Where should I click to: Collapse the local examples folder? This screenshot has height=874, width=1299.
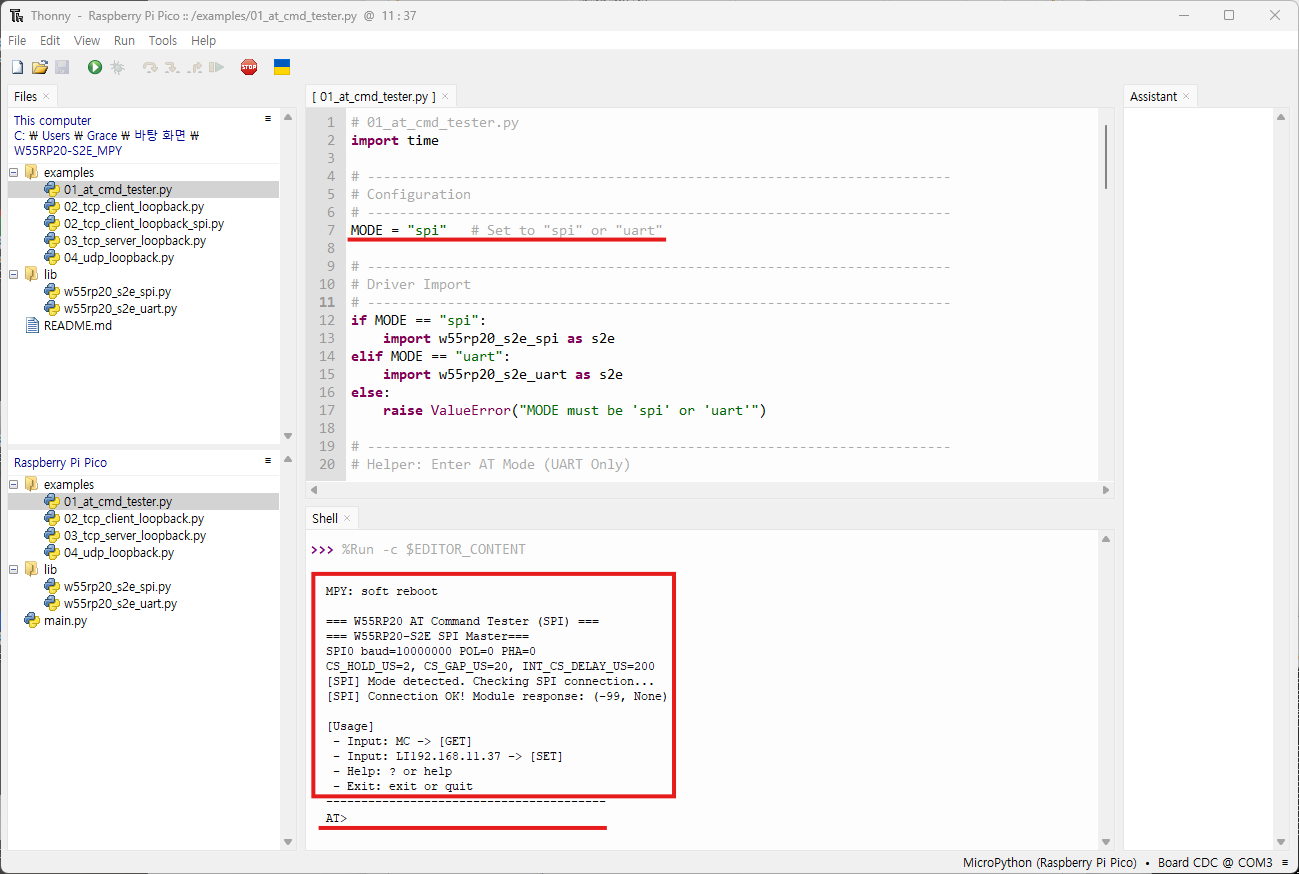14,172
